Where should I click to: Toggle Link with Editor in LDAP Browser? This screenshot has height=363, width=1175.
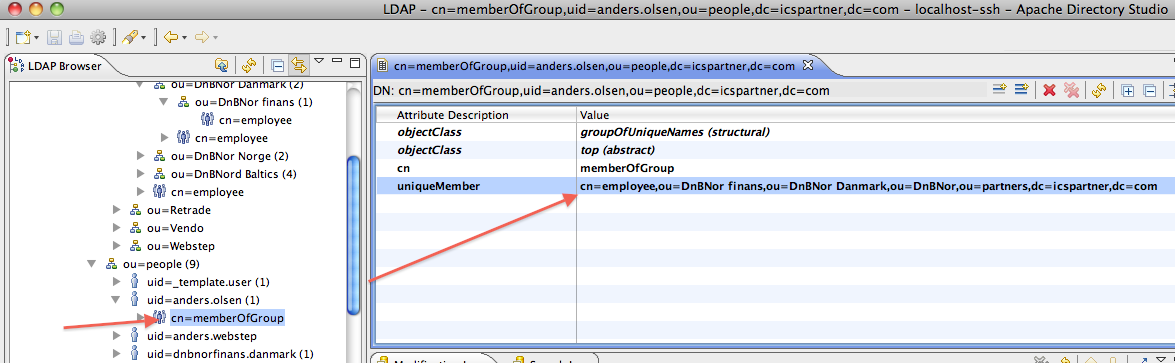click(298, 65)
